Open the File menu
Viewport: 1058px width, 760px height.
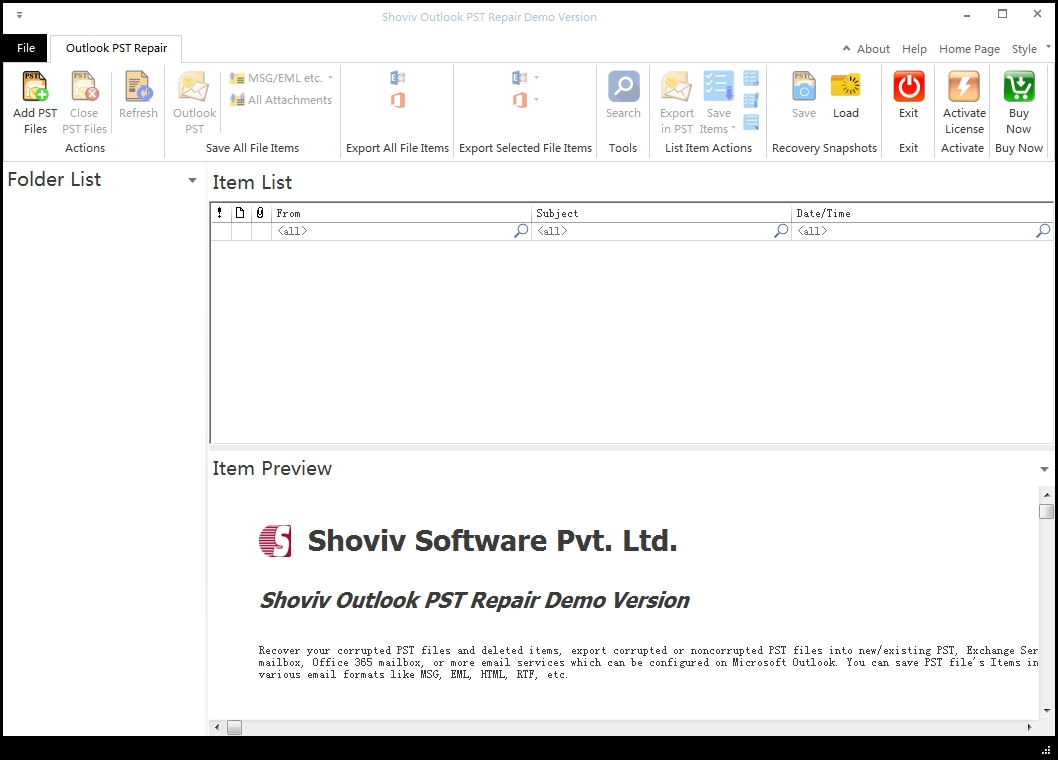[x=26, y=48]
